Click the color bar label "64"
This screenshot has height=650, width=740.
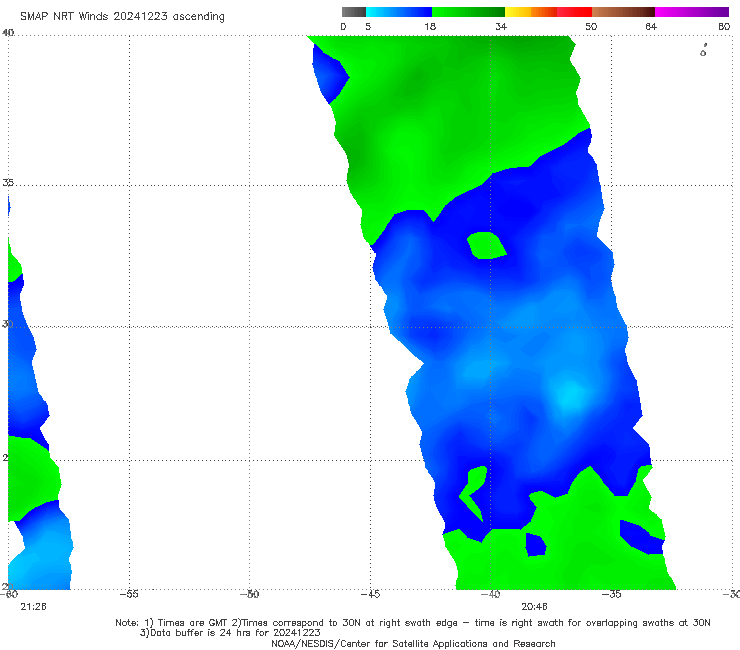pos(651,27)
